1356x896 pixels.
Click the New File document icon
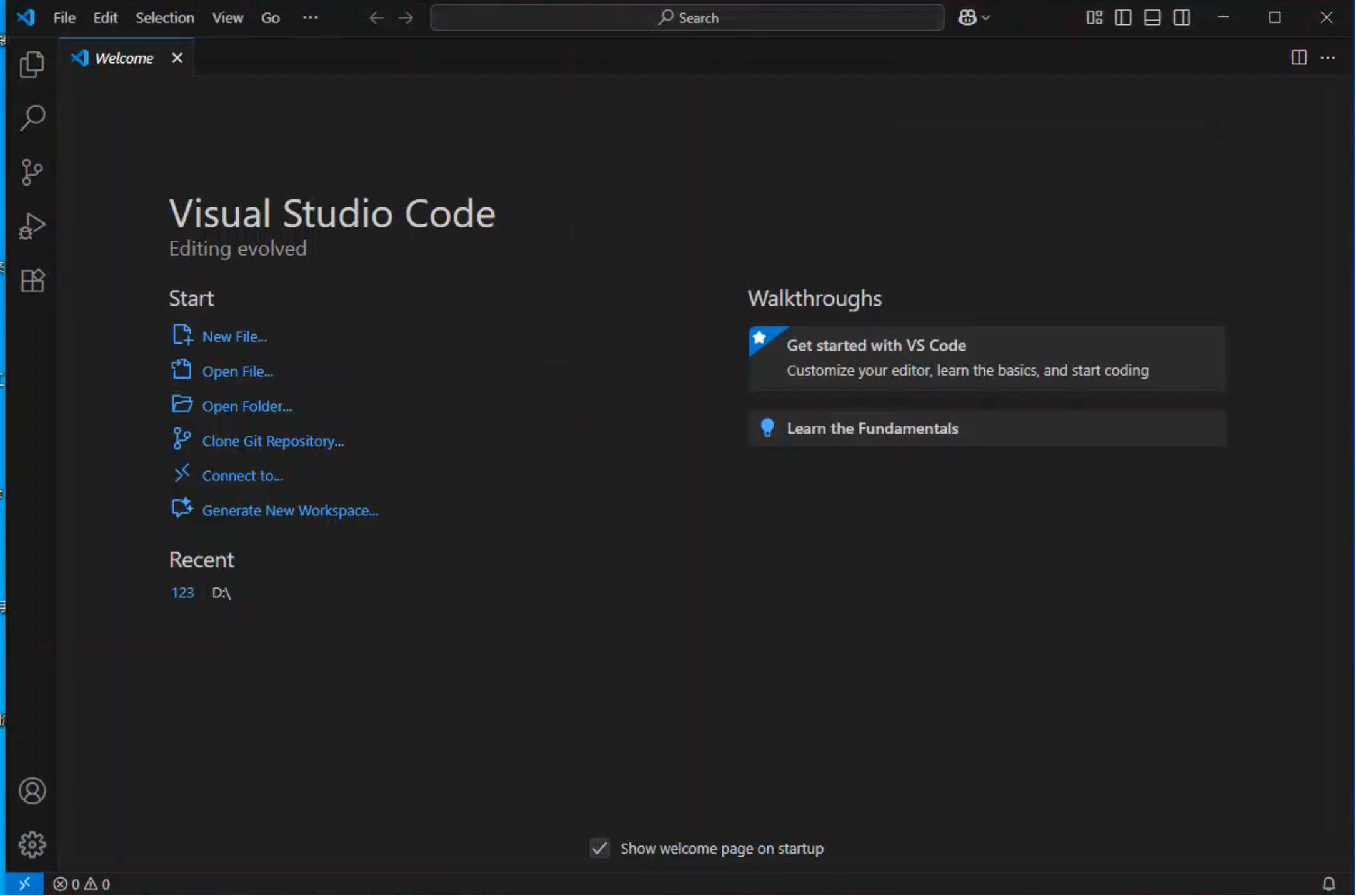click(182, 335)
